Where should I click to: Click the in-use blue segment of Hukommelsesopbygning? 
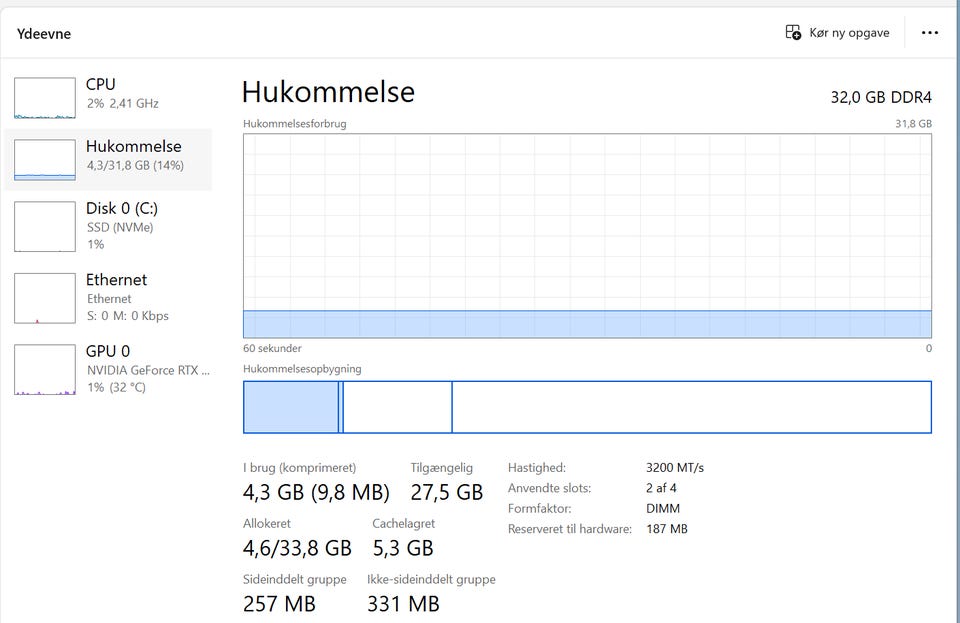(x=291, y=407)
